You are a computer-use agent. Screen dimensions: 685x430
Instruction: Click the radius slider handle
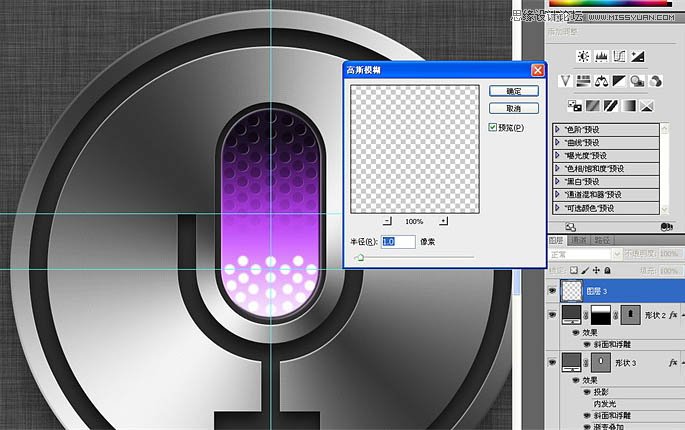[359, 257]
